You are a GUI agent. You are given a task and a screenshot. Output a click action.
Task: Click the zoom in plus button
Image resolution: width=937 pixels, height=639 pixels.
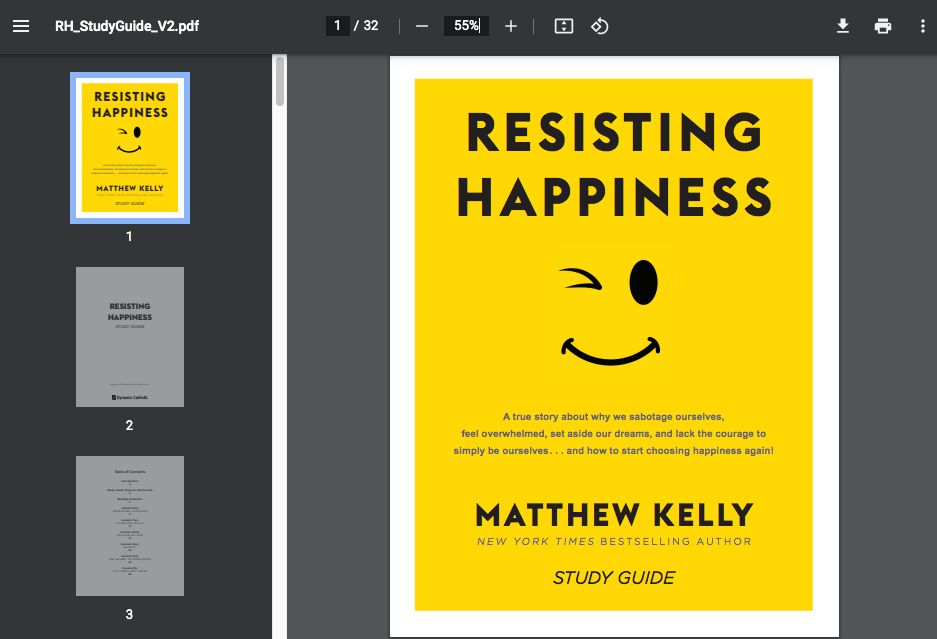point(511,26)
